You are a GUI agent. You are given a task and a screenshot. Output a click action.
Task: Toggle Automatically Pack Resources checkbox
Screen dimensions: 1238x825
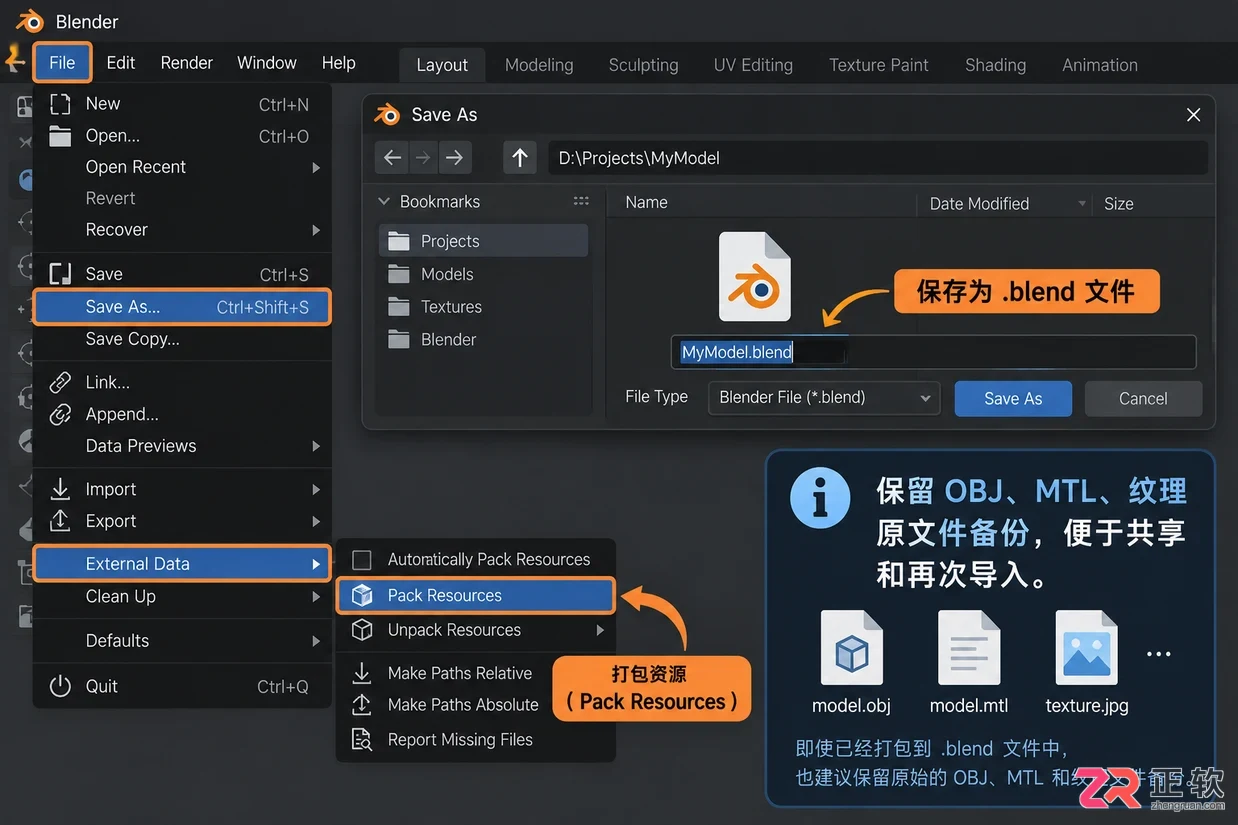[x=362, y=559]
